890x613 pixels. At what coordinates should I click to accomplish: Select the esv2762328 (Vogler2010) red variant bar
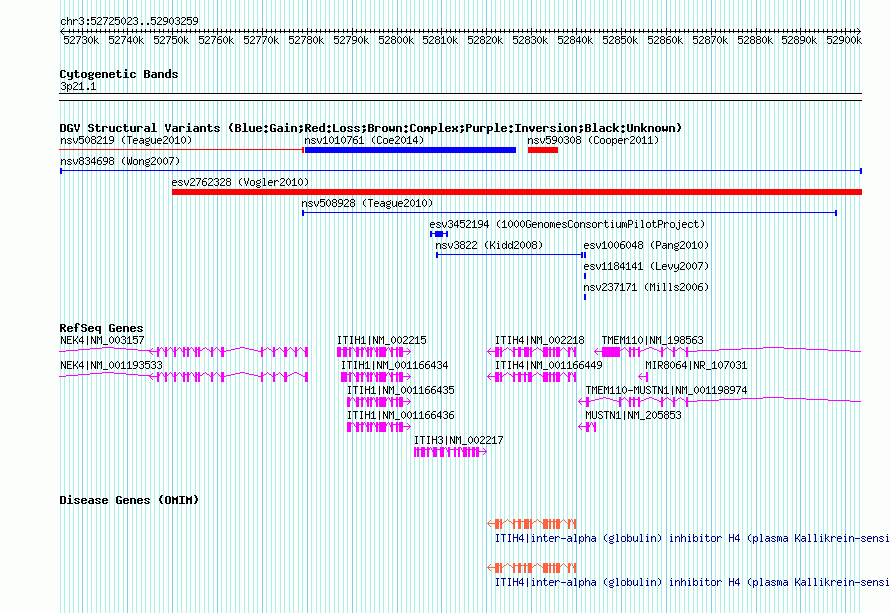coord(517,192)
